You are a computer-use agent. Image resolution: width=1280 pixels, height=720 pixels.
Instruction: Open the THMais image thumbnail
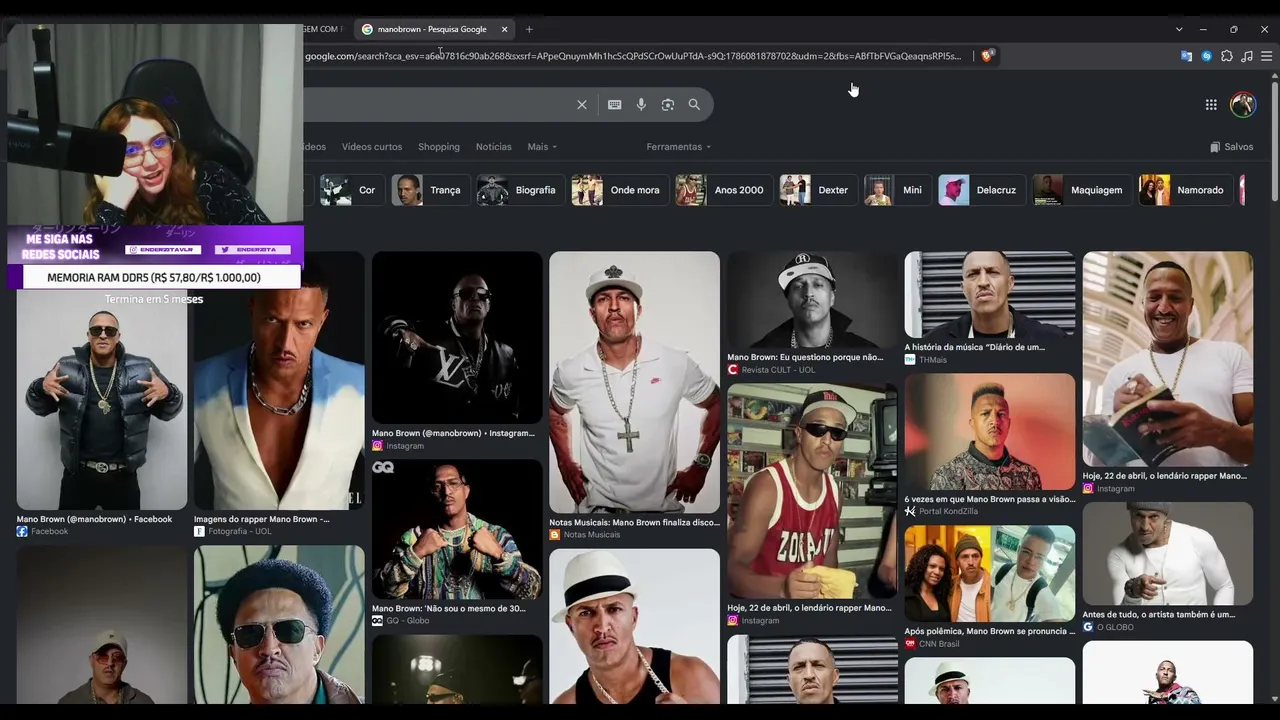[x=990, y=294]
